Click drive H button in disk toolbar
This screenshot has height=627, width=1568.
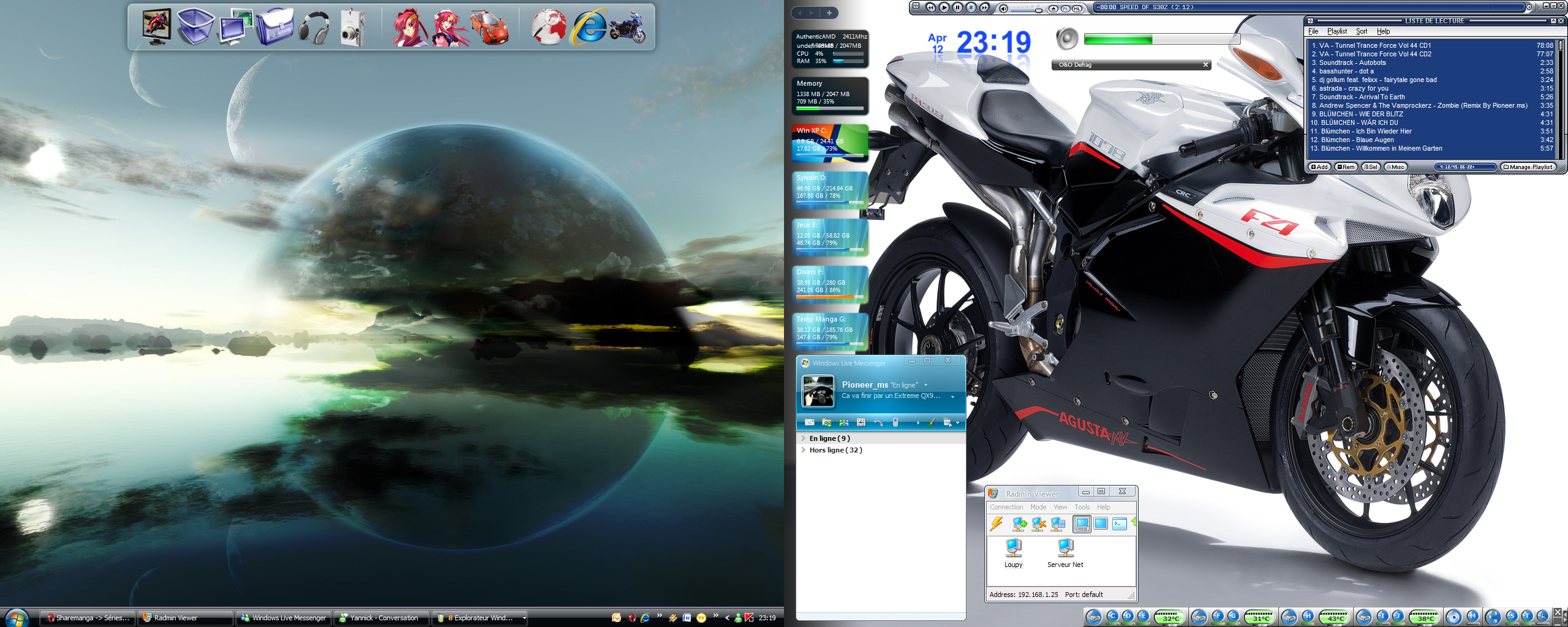[x=1308, y=615]
